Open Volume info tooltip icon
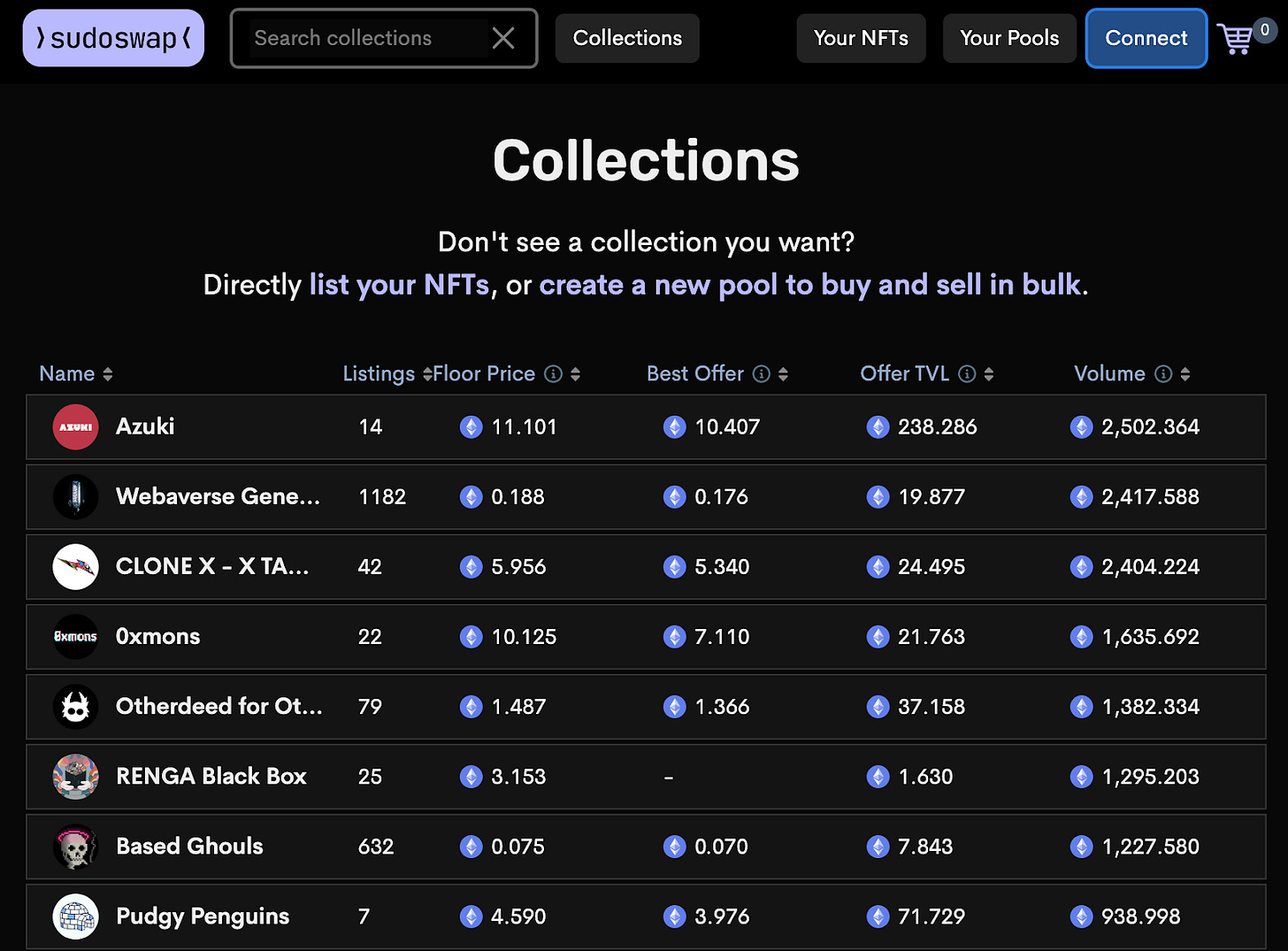1288x951 pixels. pos(1164,374)
